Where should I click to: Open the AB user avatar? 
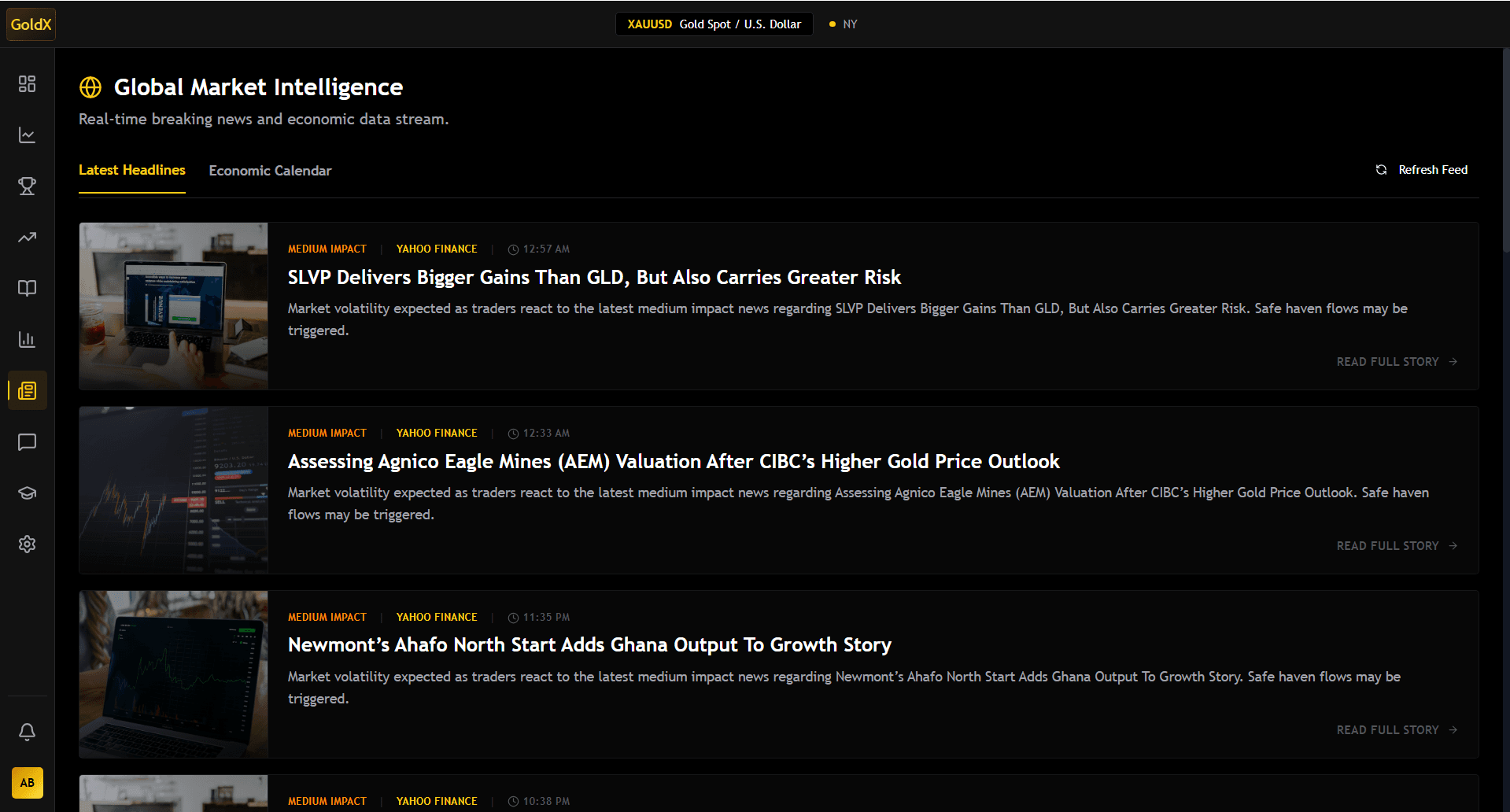click(x=27, y=783)
